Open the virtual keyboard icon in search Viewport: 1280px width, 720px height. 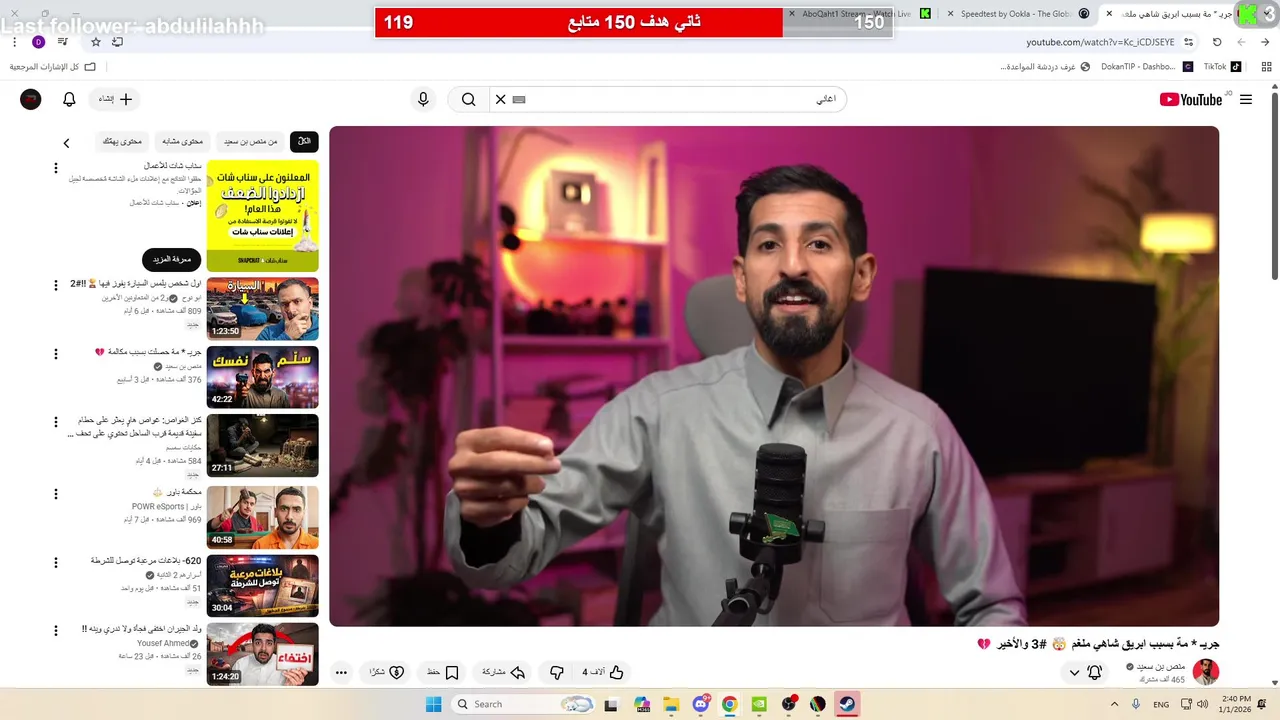519,100
